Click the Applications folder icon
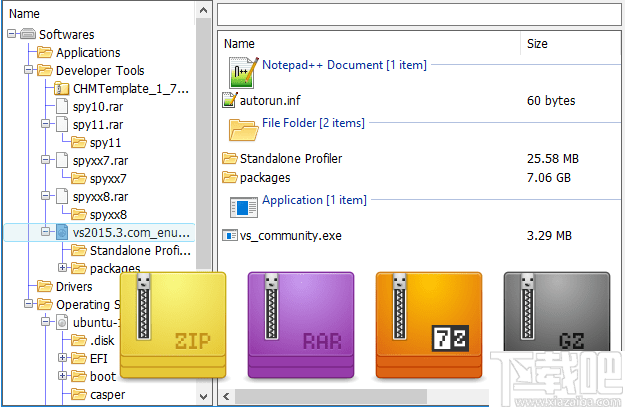This screenshot has width=625, height=407. (45, 52)
